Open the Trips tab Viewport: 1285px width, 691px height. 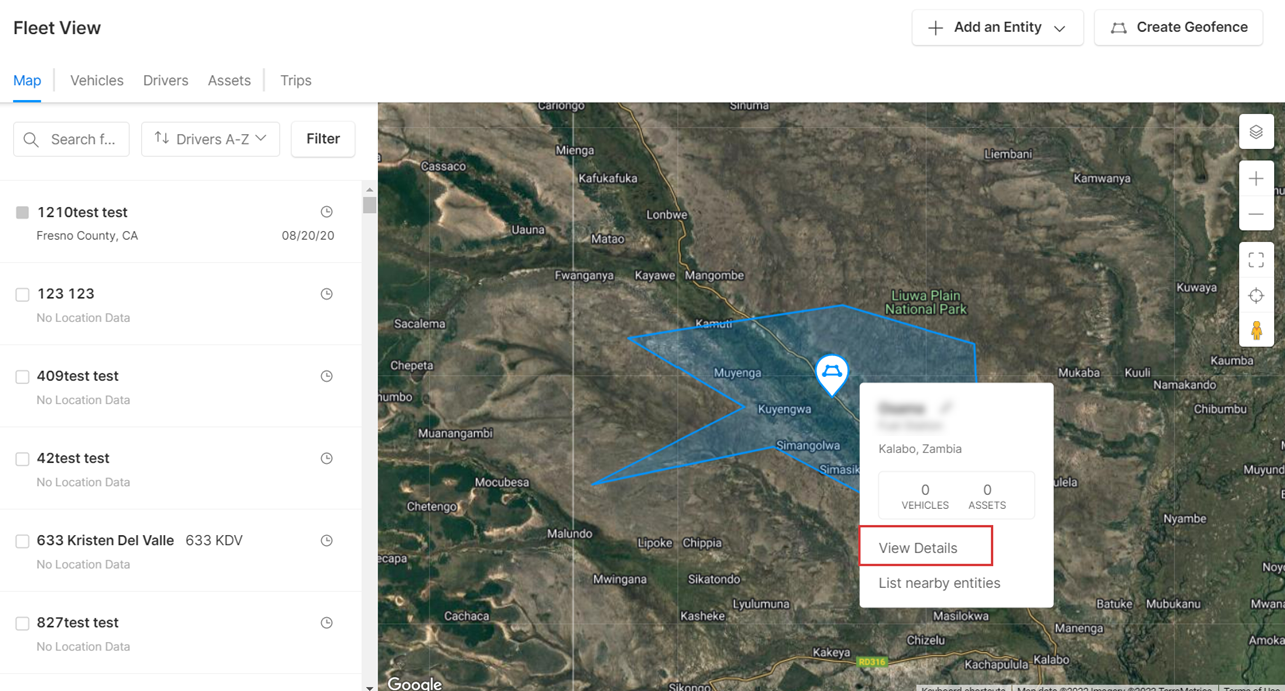tap(296, 80)
